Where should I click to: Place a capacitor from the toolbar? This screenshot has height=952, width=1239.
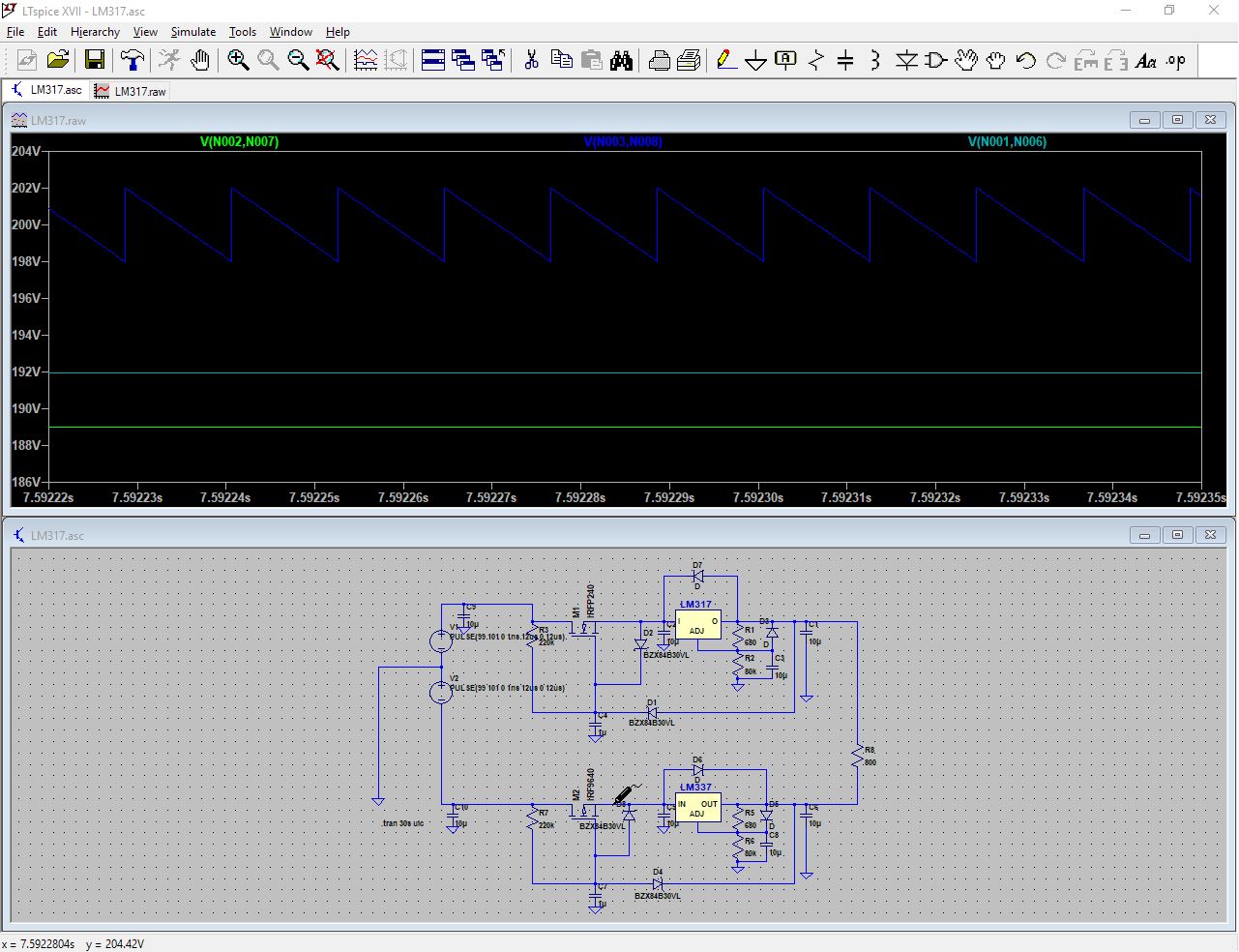coord(846,61)
